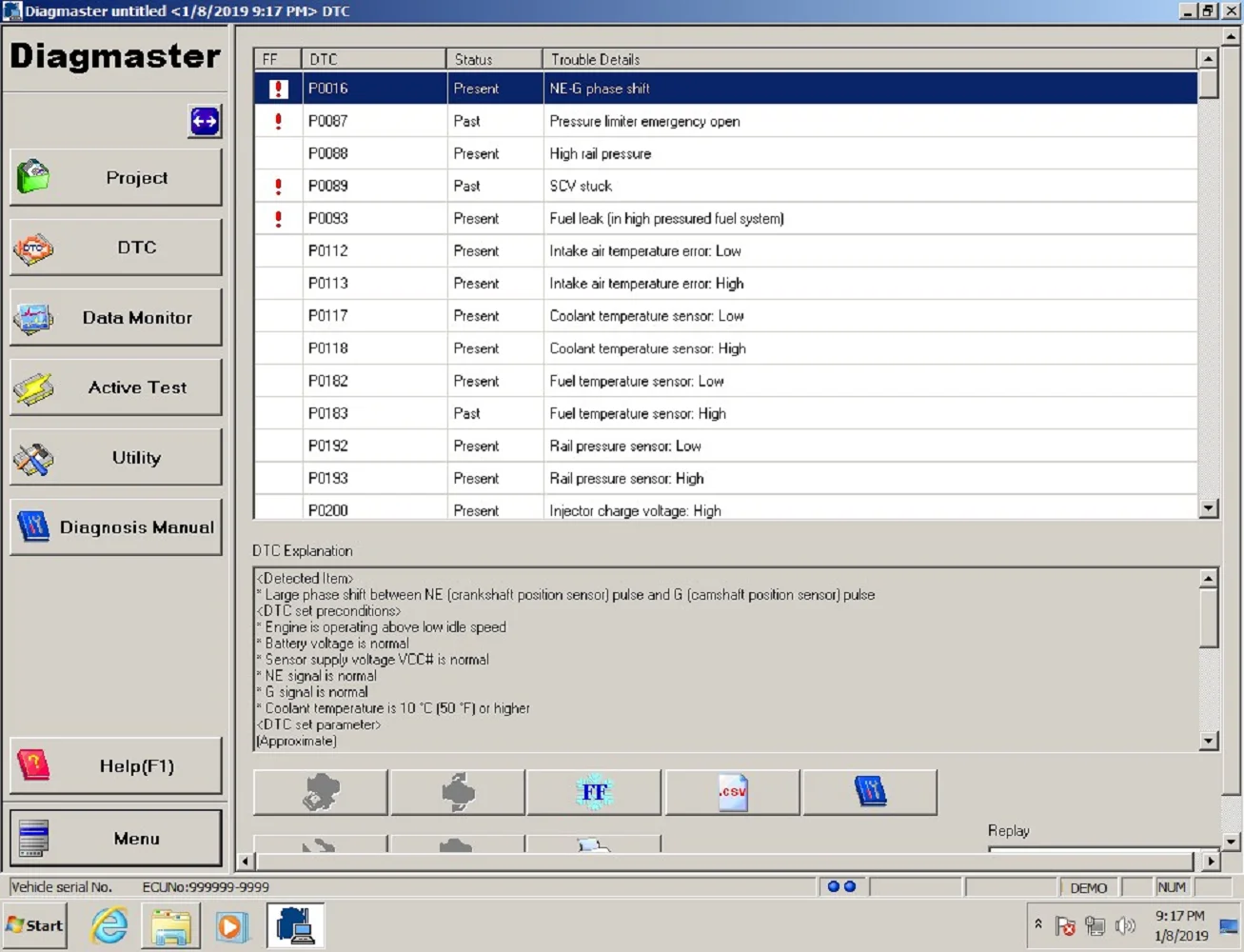Click the DEMO indicator in the status bar

[1088, 887]
